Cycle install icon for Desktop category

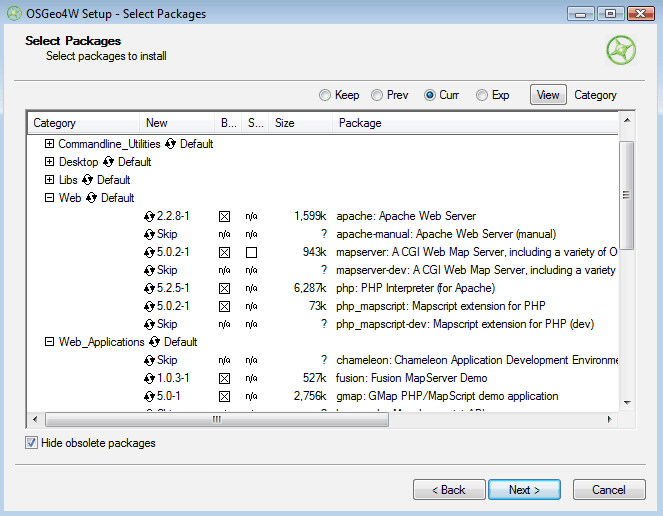coord(108,162)
